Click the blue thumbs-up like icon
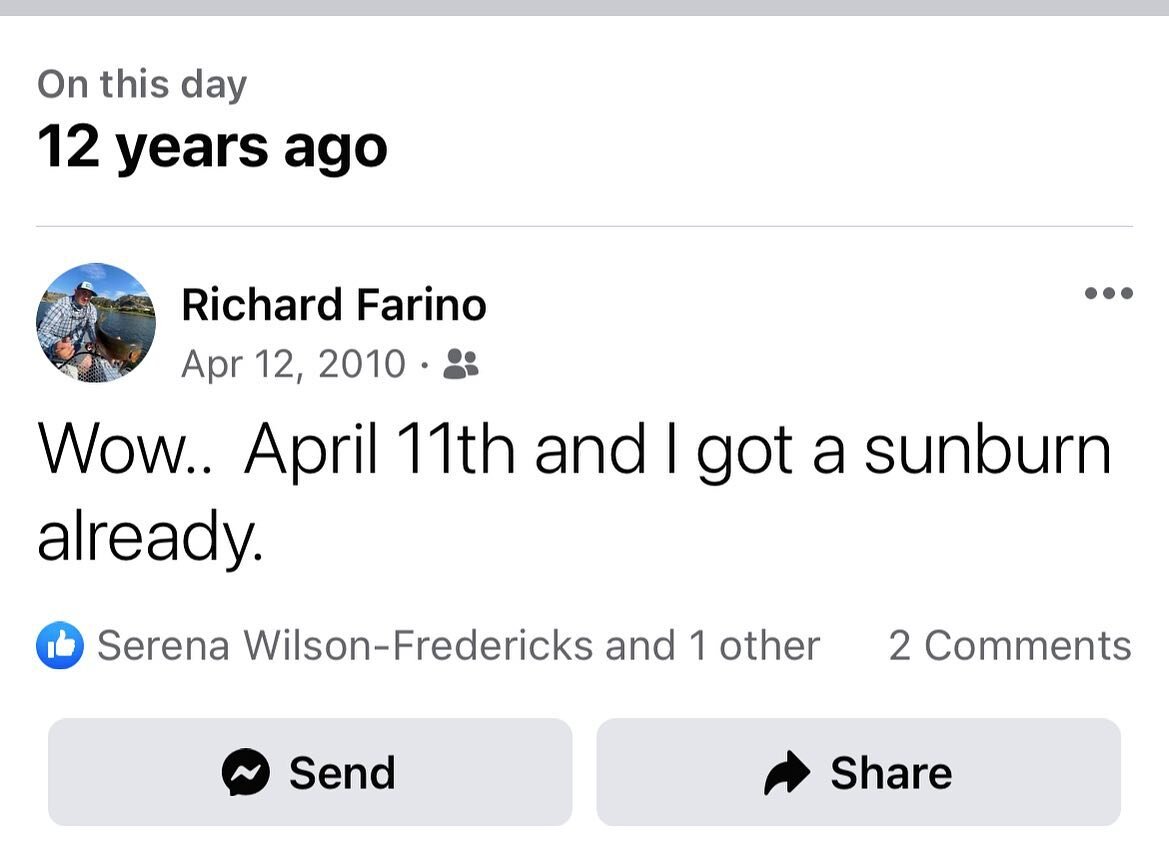Viewport: 1169px width, 863px height. 60,645
